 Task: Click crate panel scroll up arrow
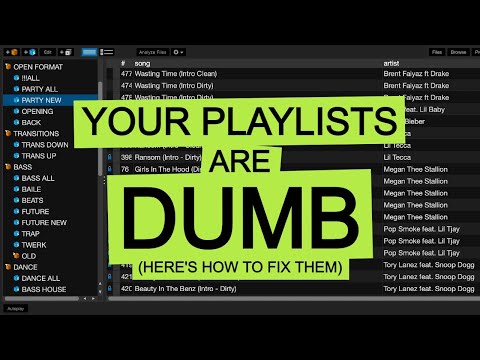(100, 284)
